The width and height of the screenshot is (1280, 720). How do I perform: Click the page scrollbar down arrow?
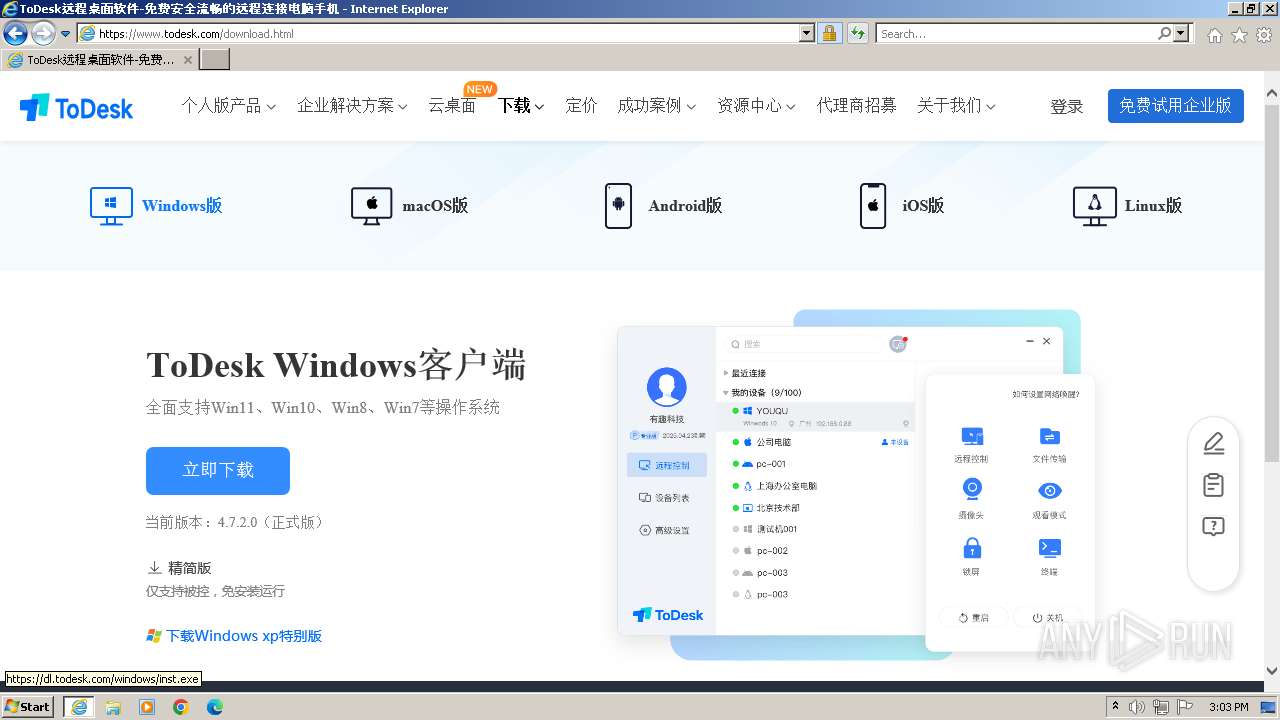tap(1272, 671)
